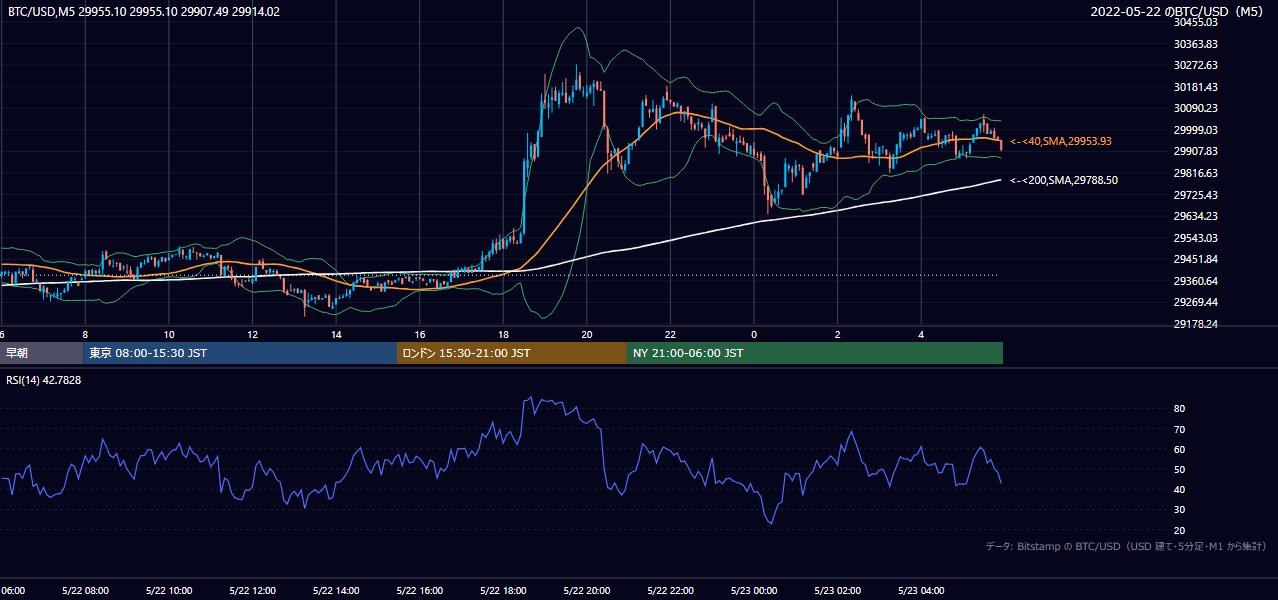Click hour label 12 under price chart
This screenshot has height=600, width=1278.
point(252,335)
